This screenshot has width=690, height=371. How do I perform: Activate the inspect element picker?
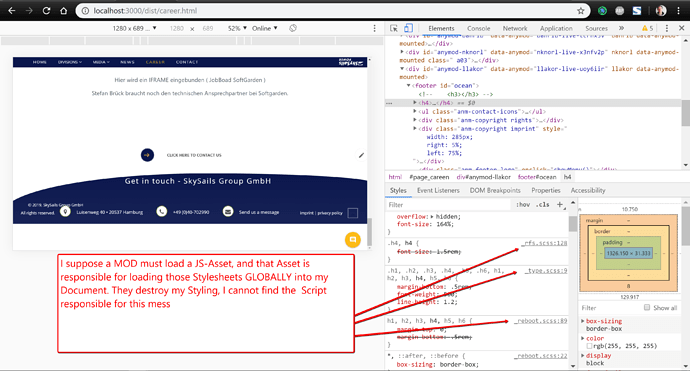[x=394, y=28]
